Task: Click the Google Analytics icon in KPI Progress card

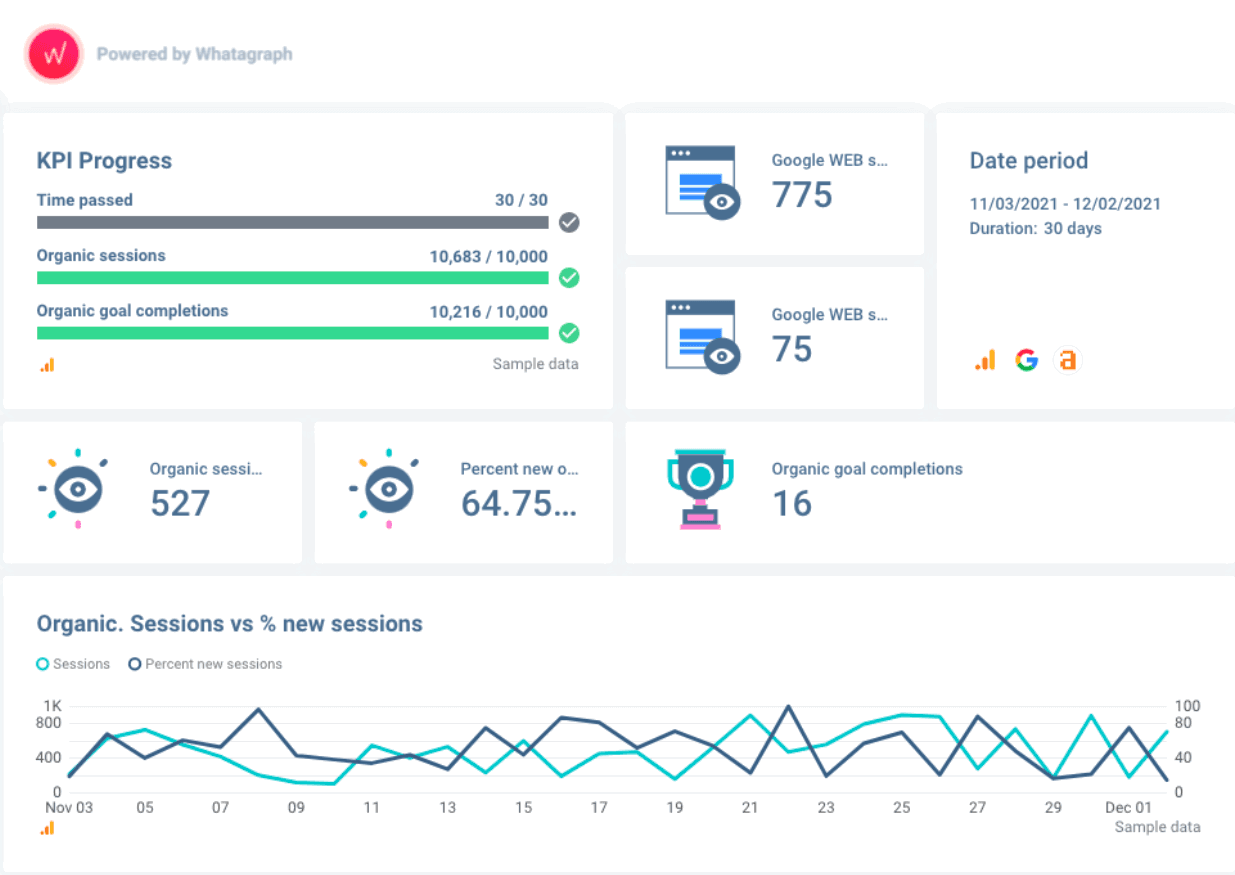Action: pyautogui.click(x=46, y=365)
